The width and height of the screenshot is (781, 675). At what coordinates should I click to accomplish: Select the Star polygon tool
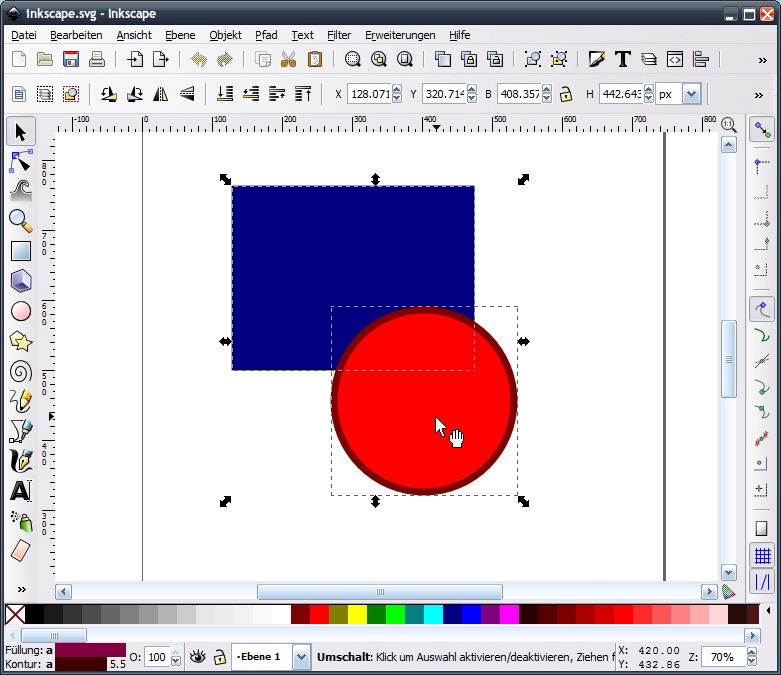click(20, 341)
